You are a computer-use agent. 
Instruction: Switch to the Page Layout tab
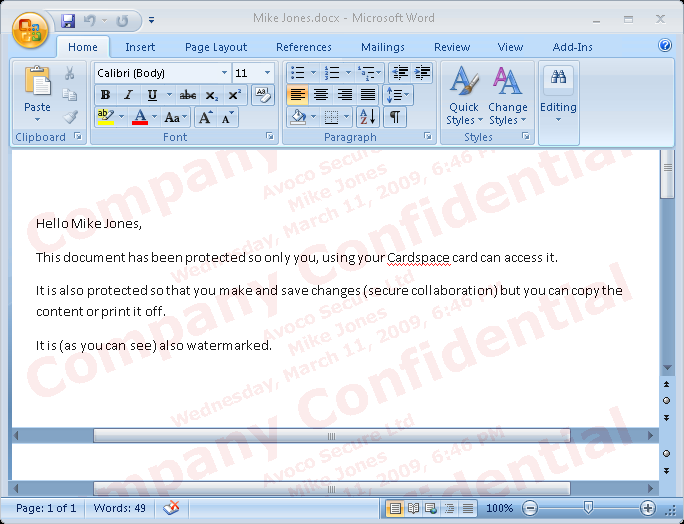216,47
